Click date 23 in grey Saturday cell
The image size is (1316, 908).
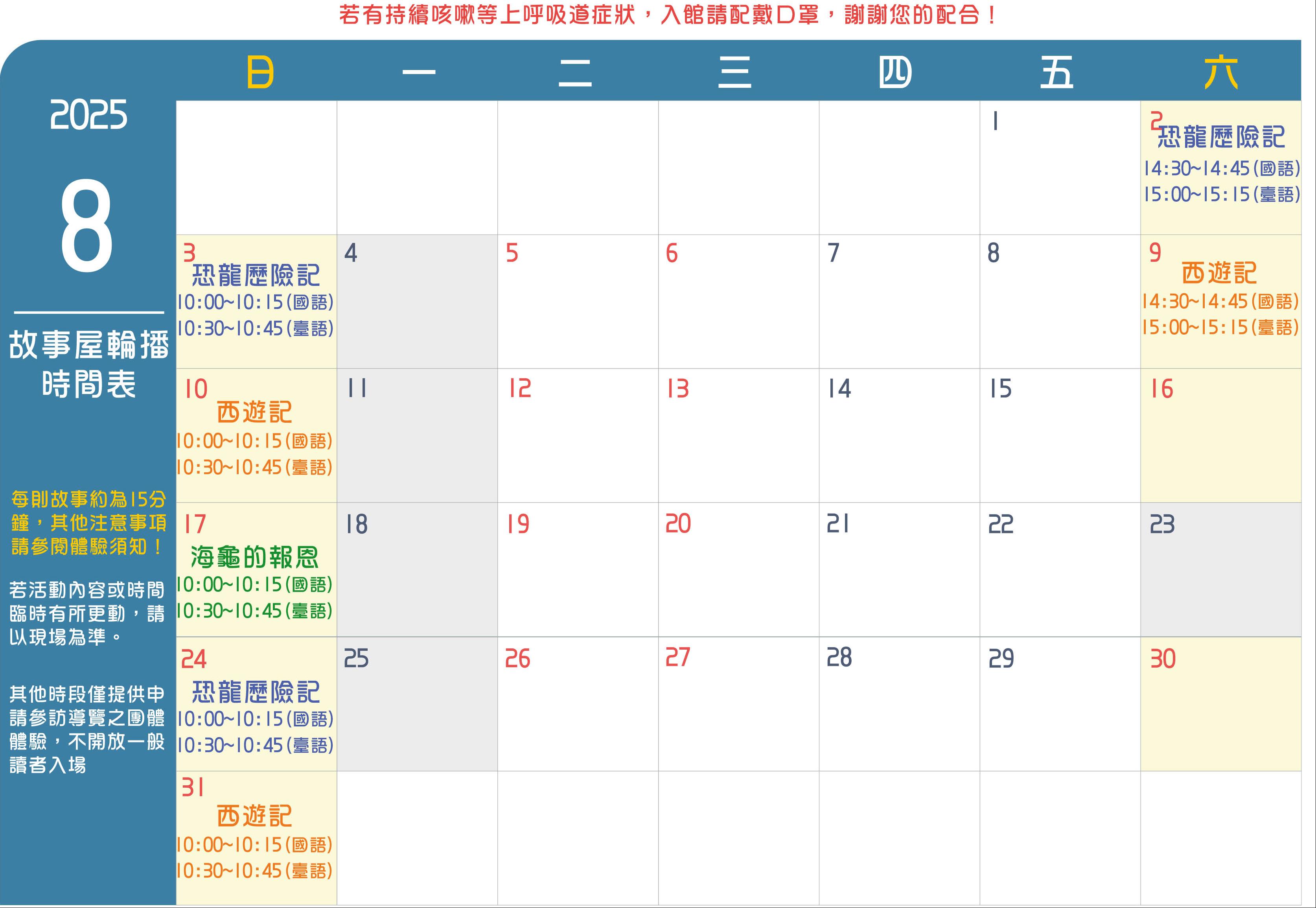point(1162,524)
